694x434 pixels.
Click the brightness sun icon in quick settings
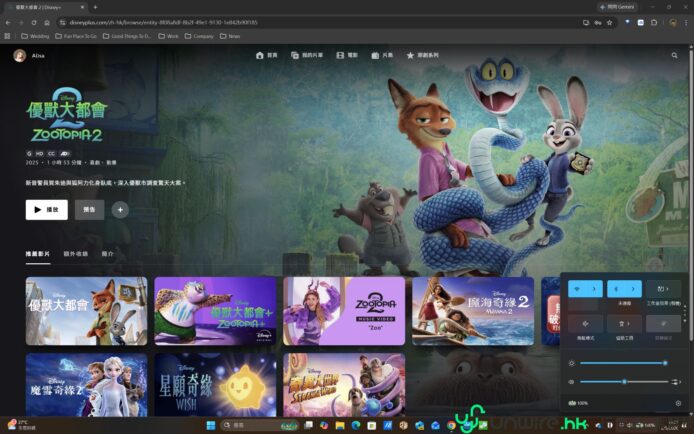(571, 363)
